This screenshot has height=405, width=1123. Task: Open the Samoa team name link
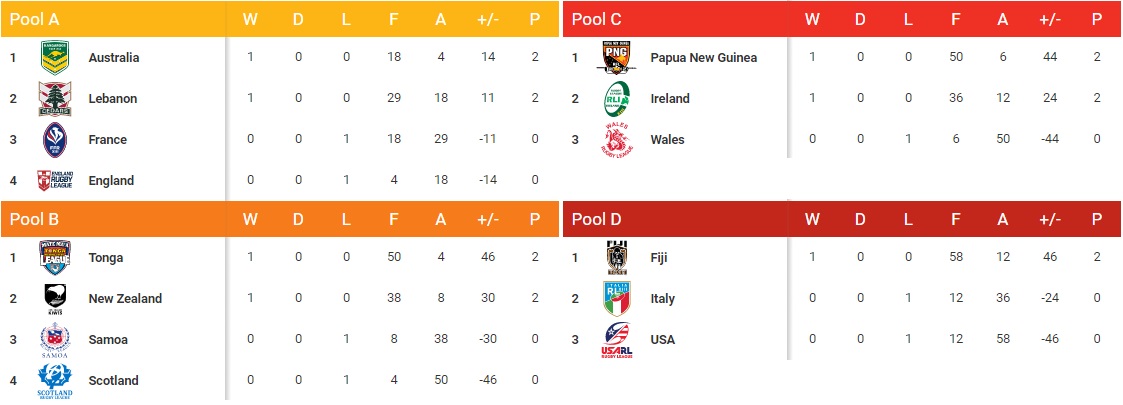point(108,340)
